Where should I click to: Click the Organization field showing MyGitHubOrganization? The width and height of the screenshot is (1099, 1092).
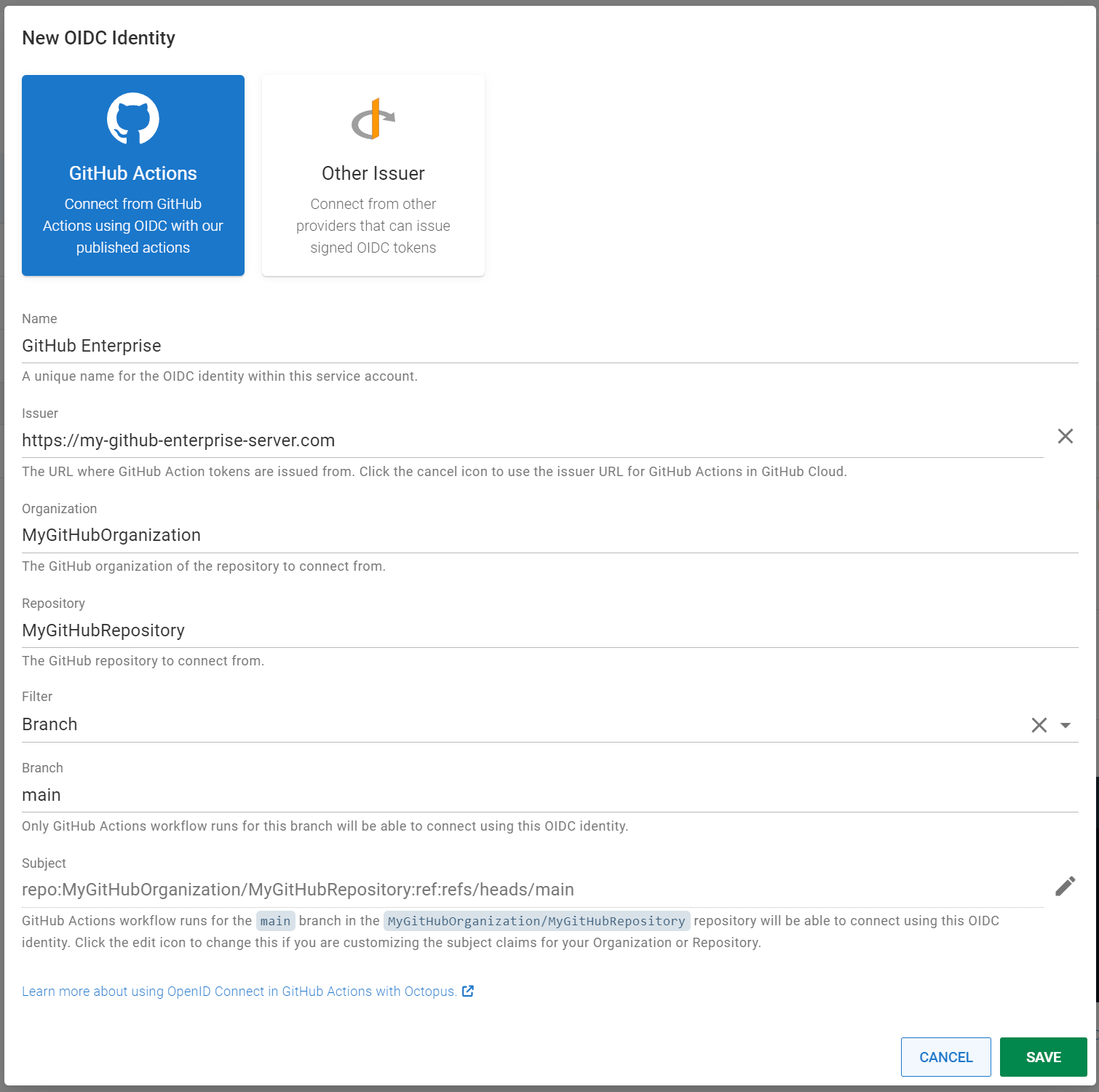291,535
